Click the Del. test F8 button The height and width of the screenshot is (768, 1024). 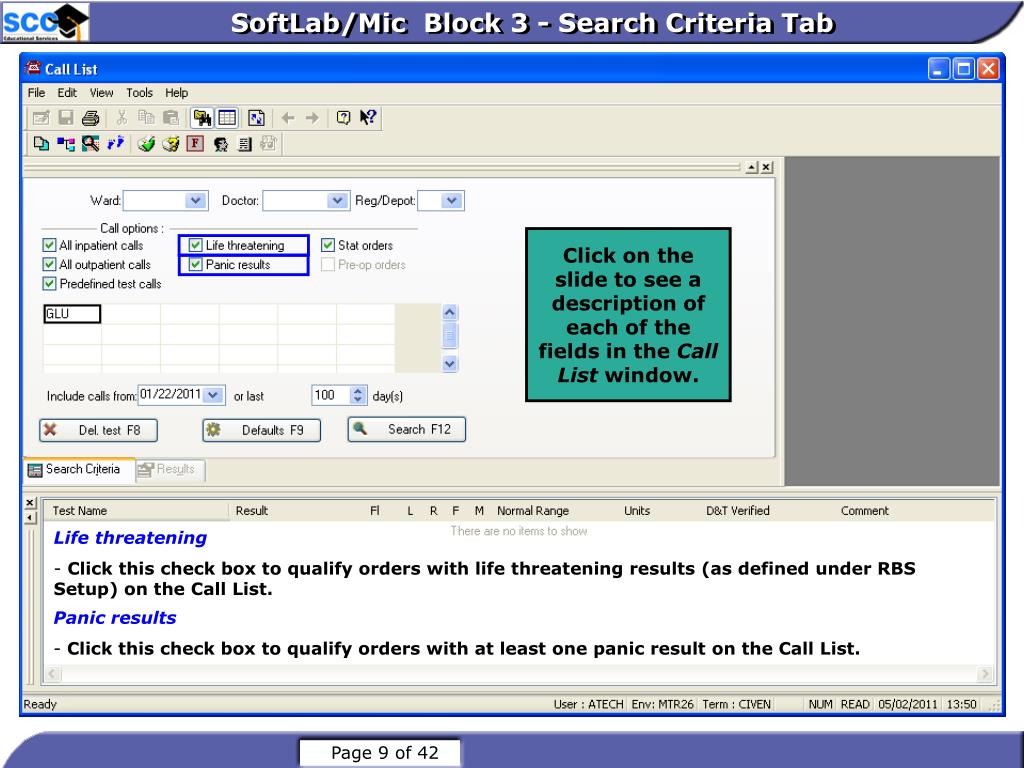98,430
